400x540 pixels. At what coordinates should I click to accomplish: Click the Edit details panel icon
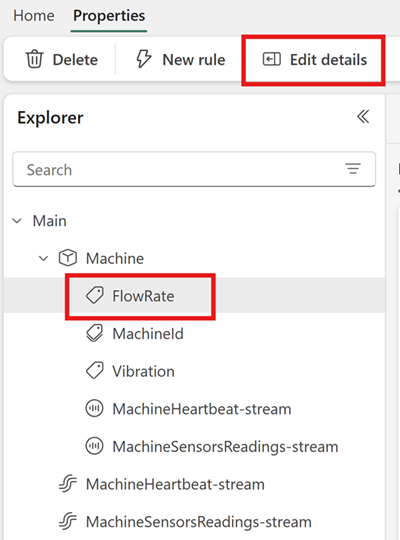coord(272,59)
